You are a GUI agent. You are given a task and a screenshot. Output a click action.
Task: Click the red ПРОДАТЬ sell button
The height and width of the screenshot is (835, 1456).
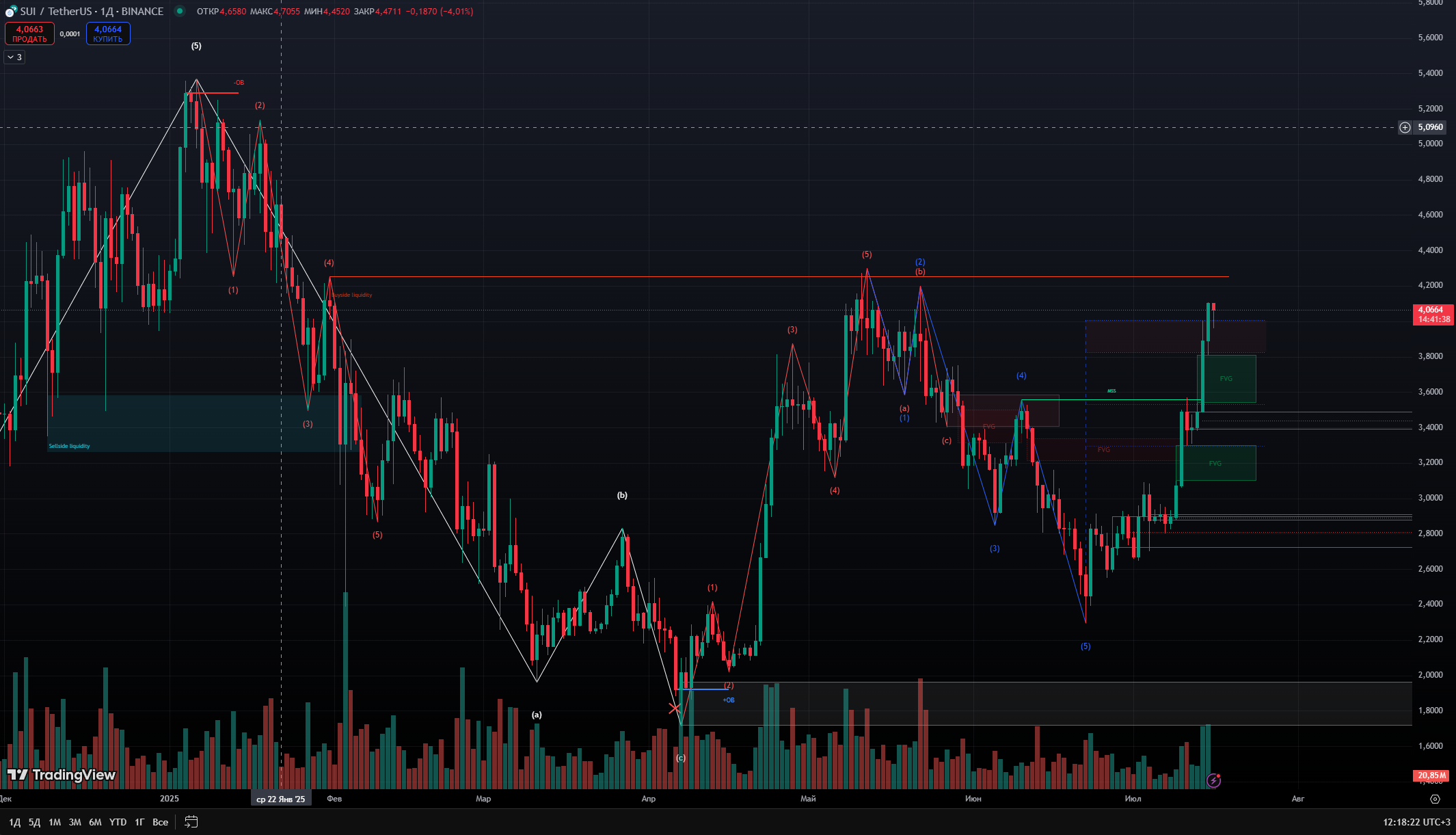[x=29, y=34]
